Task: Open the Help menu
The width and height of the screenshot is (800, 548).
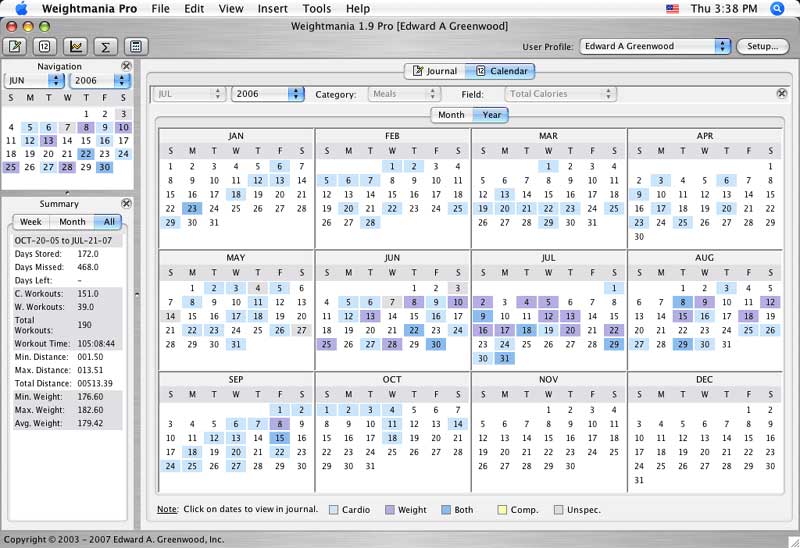Action: tap(358, 9)
